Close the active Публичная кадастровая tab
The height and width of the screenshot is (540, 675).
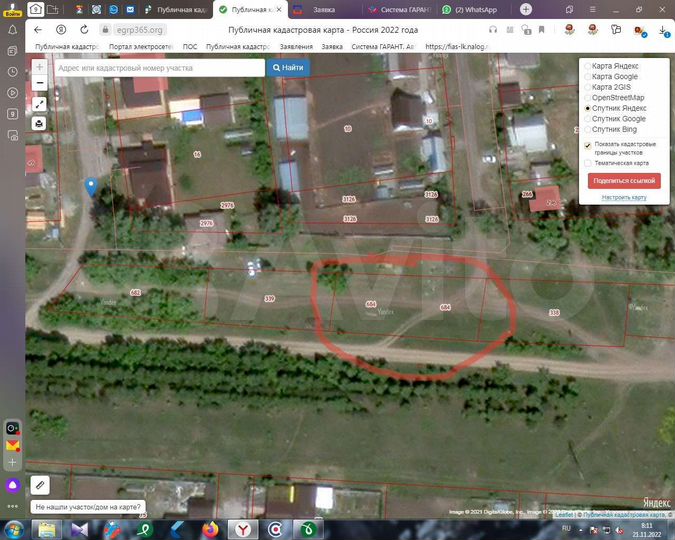279,9
